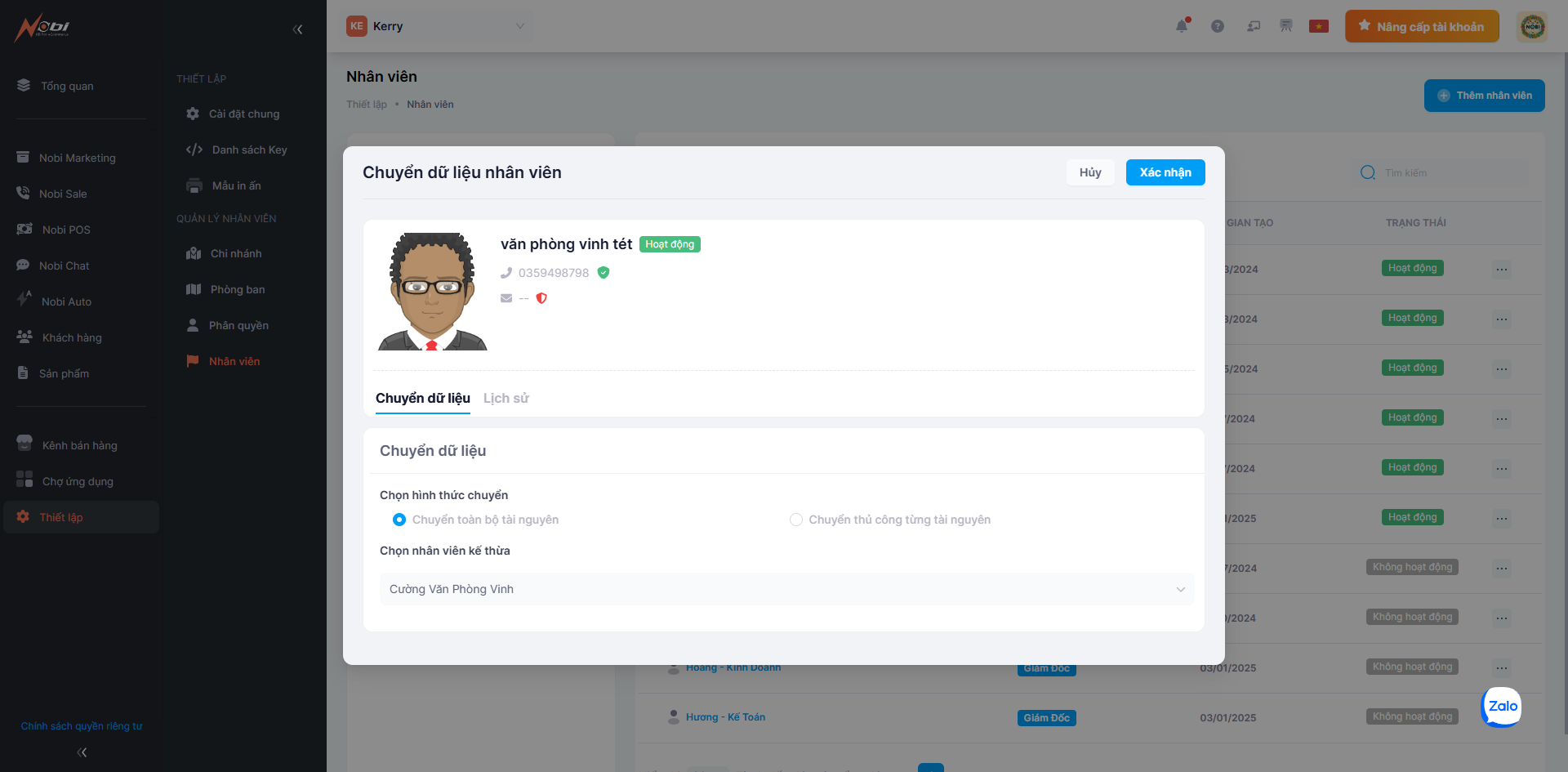Viewport: 1568px width, 772px height.
Task: Select 'Chuyển toàn bộ tài nguyên' radio option
Action: [399, 520]
